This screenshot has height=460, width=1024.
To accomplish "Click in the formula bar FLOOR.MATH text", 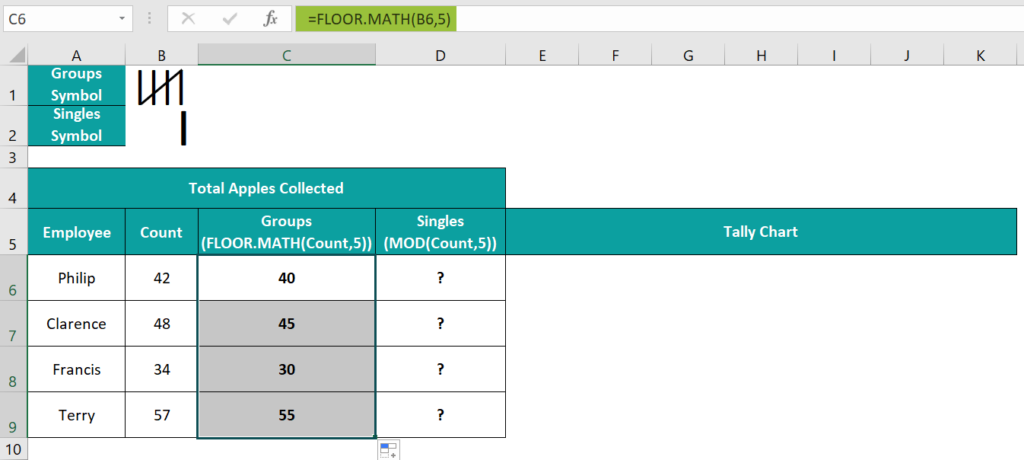I will click(375, 19).
